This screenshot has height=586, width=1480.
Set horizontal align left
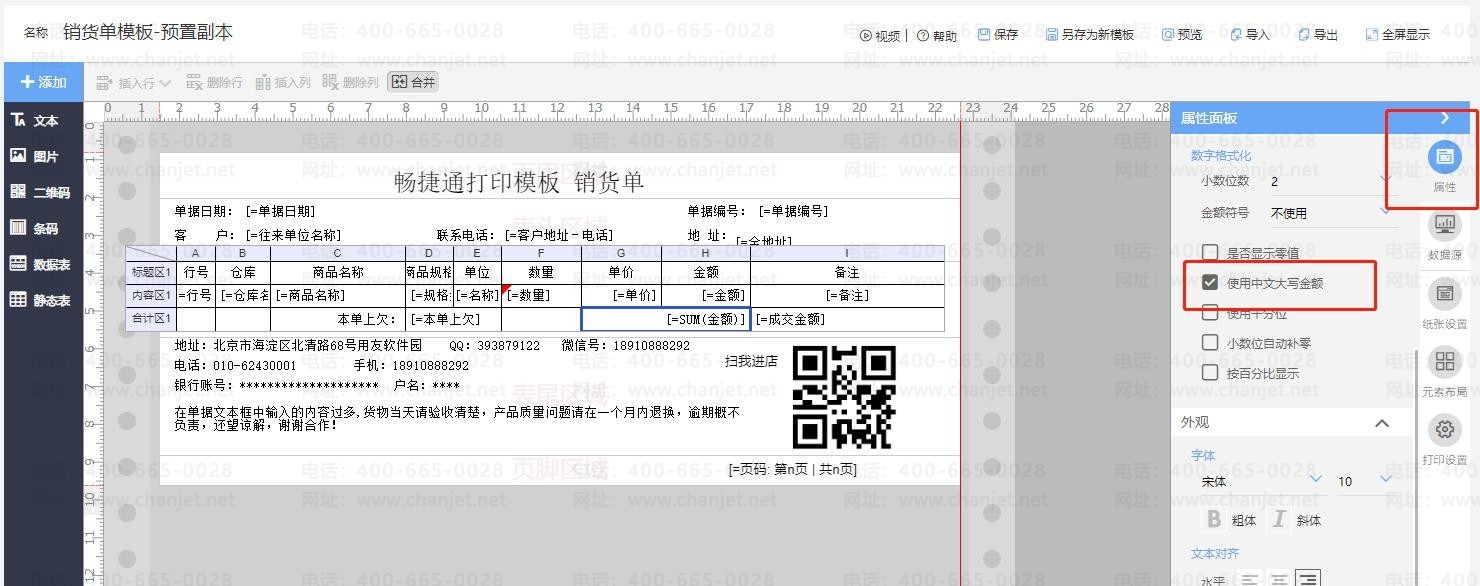coord(1249,579)
